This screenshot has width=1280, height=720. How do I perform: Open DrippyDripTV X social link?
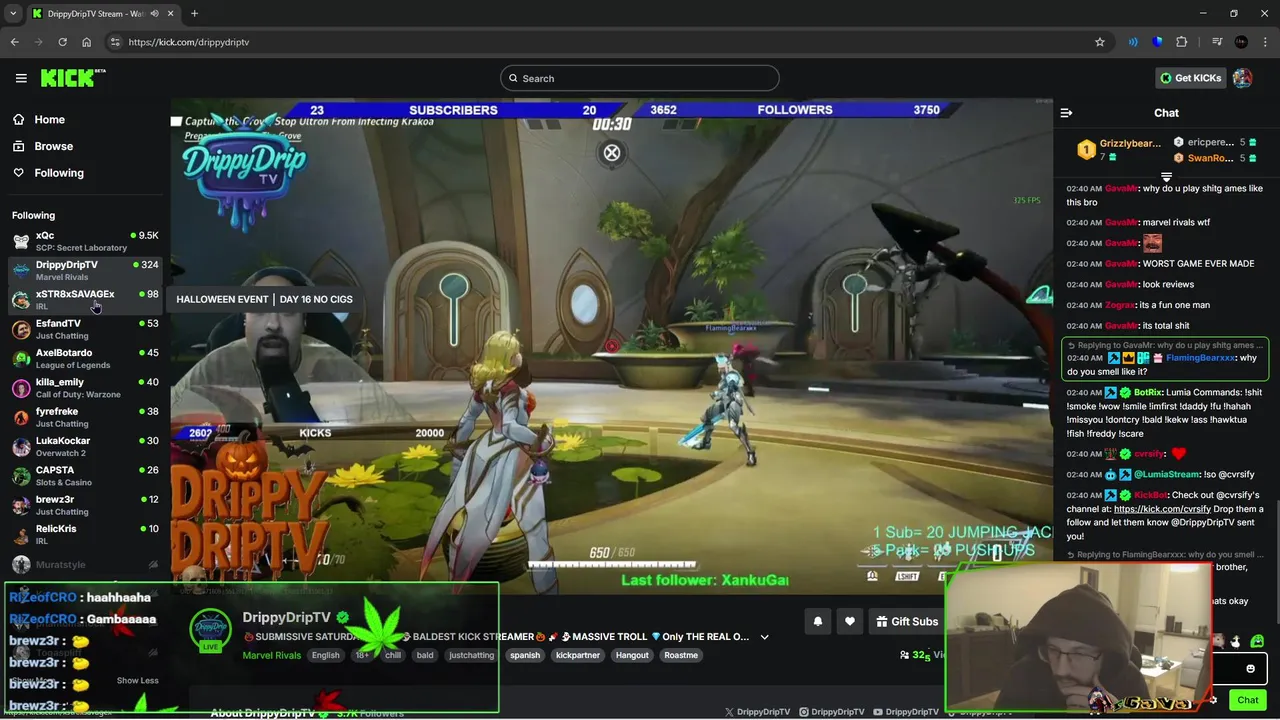(757, 712)
